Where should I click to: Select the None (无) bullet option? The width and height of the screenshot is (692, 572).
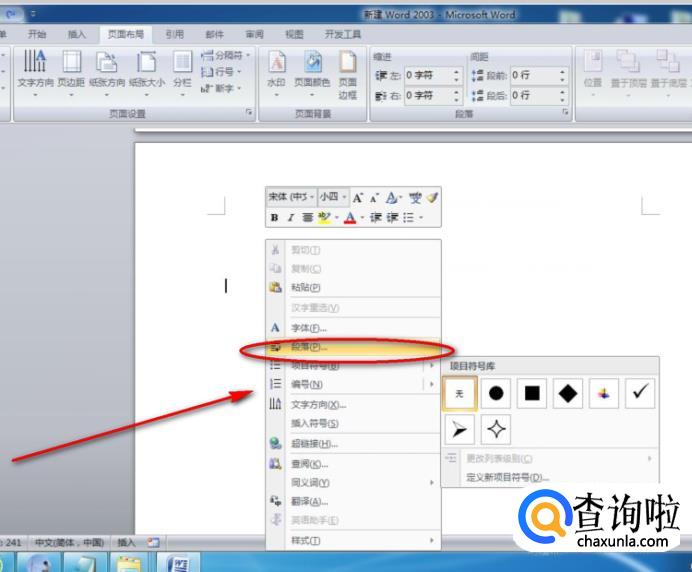coord(459,393)
